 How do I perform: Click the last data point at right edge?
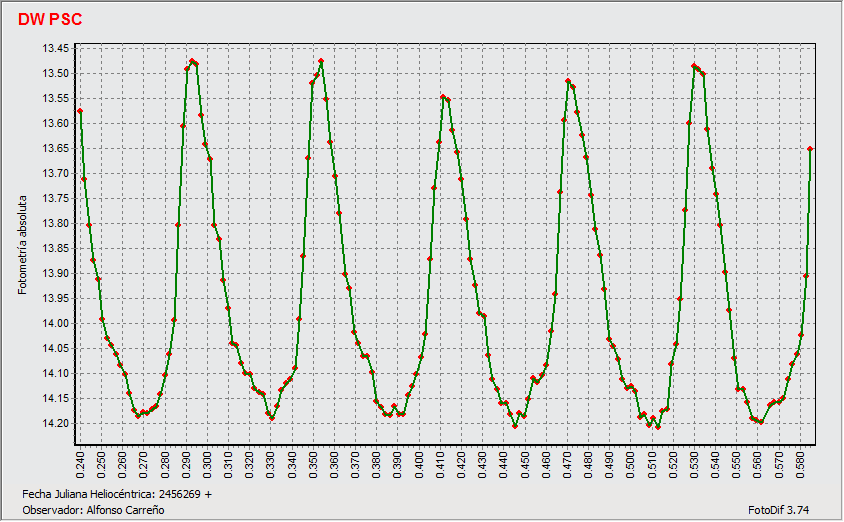coord(810,148)
